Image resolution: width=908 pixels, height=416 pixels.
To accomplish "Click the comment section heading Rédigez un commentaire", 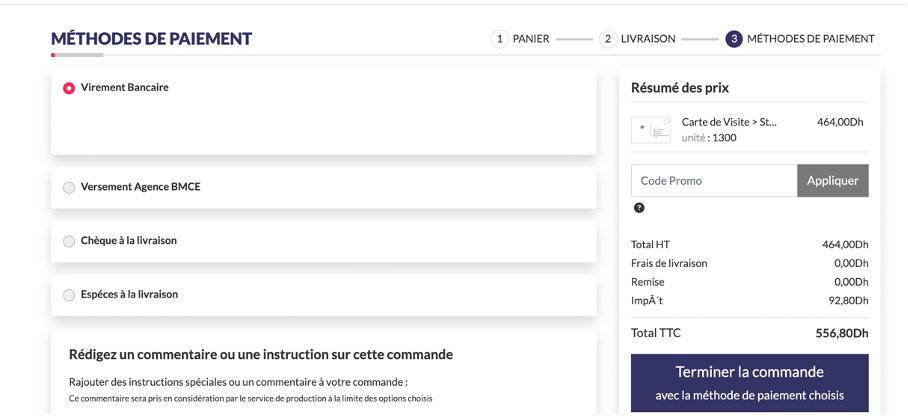I will pos(260,354).
